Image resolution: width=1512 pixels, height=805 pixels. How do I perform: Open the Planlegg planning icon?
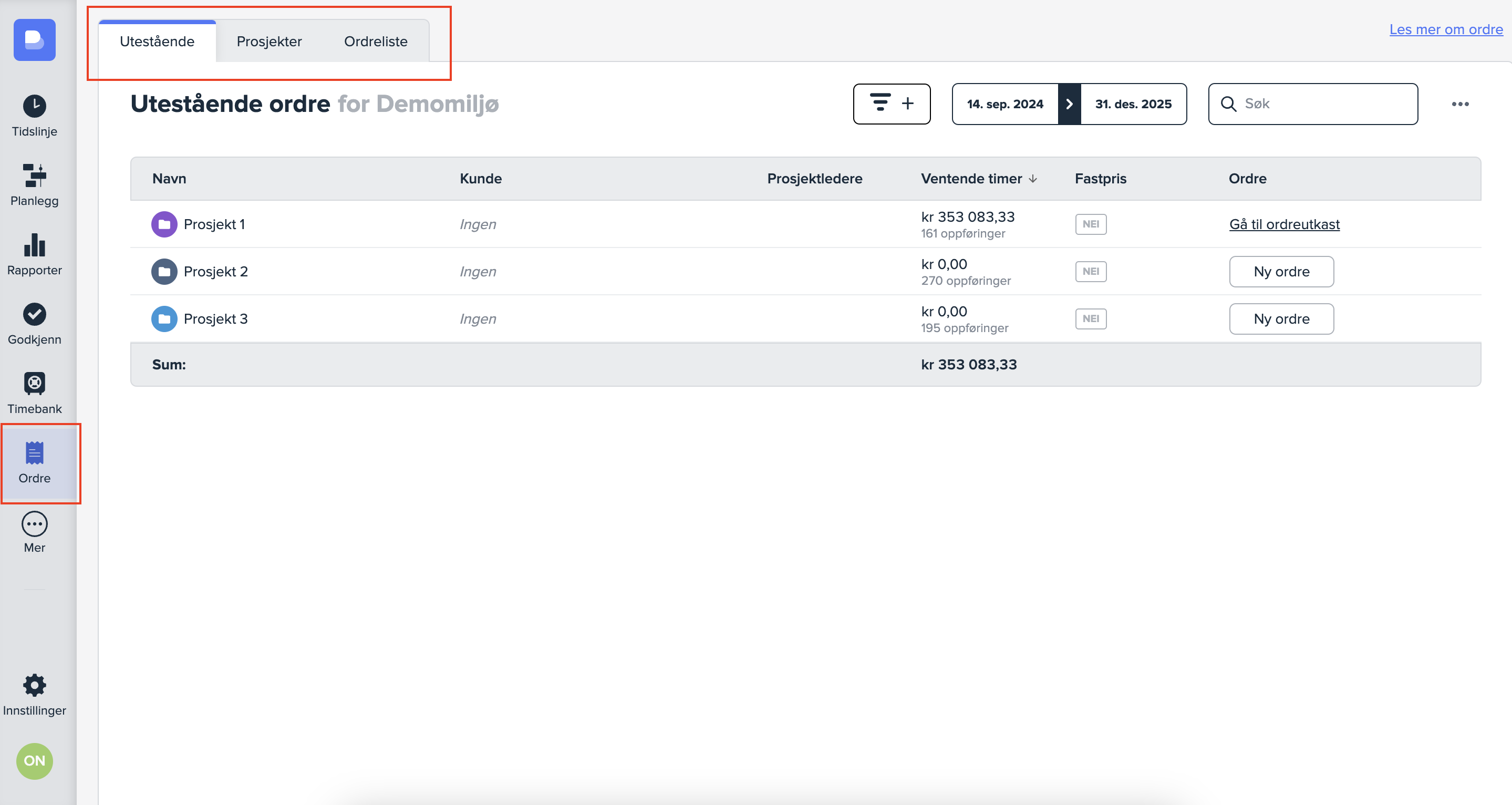(x=35, y=176)
